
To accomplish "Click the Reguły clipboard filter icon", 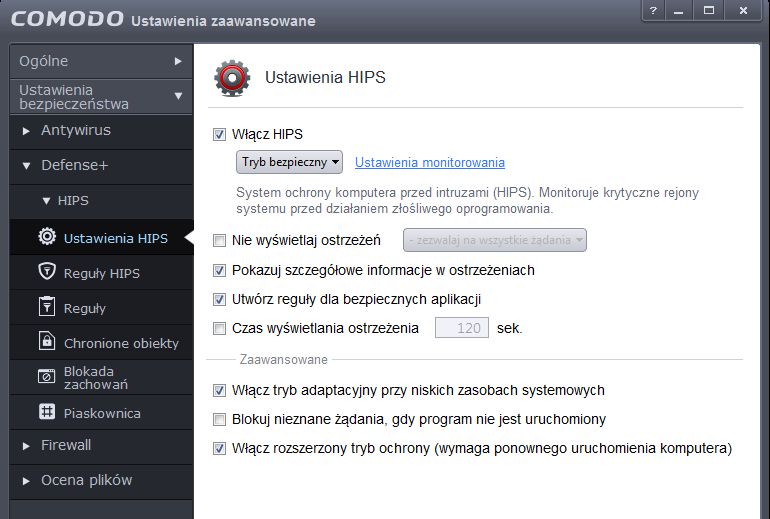I will (47, 306).
